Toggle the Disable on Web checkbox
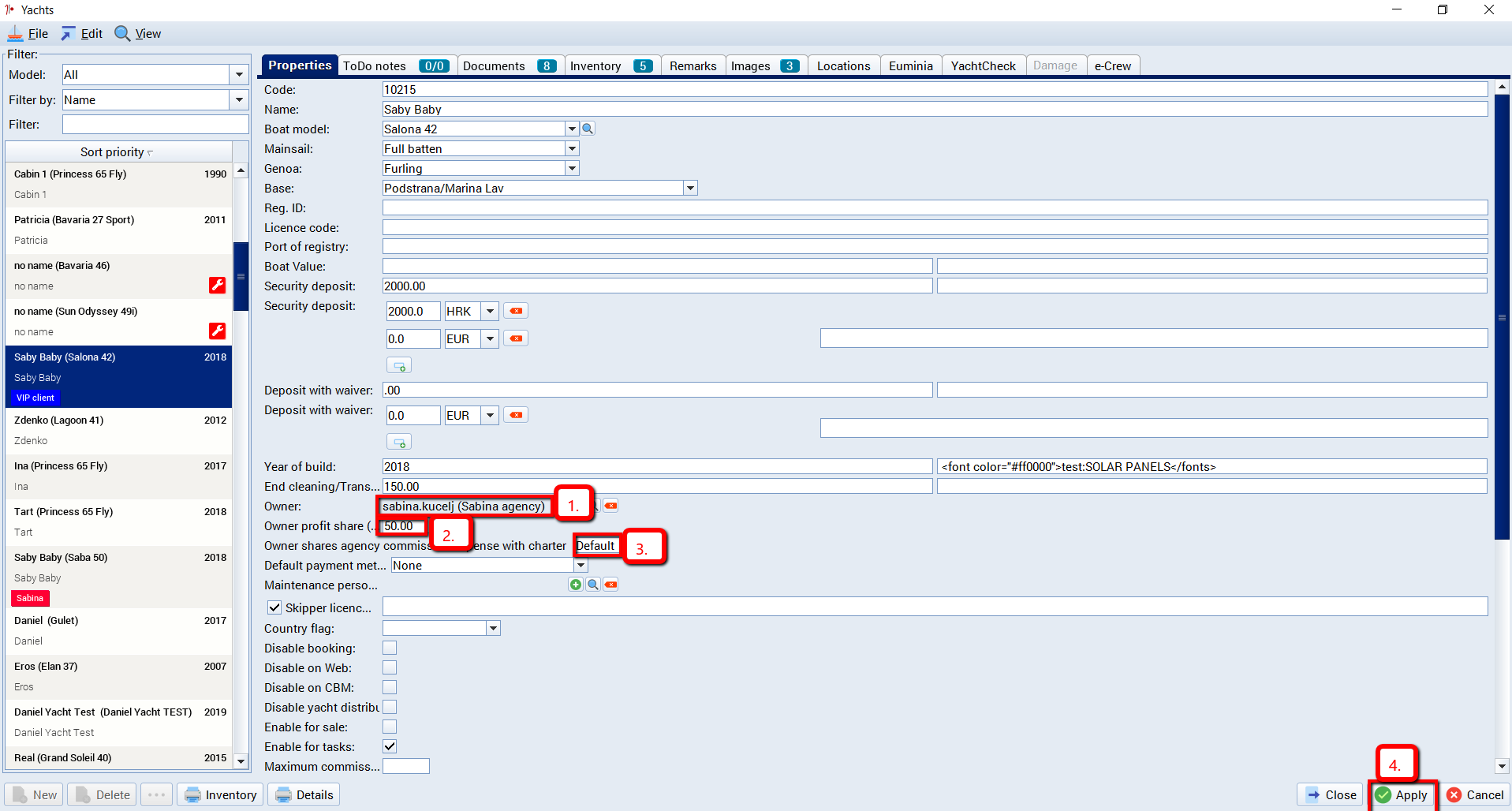 [x=390, y=667]
